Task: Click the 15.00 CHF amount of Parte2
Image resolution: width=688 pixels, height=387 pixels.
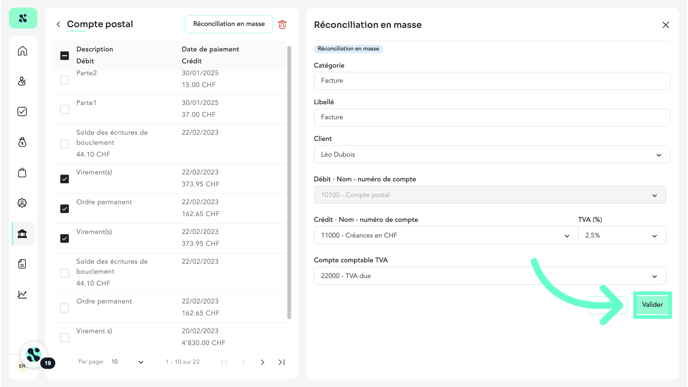Action: (x=198, y=85)
